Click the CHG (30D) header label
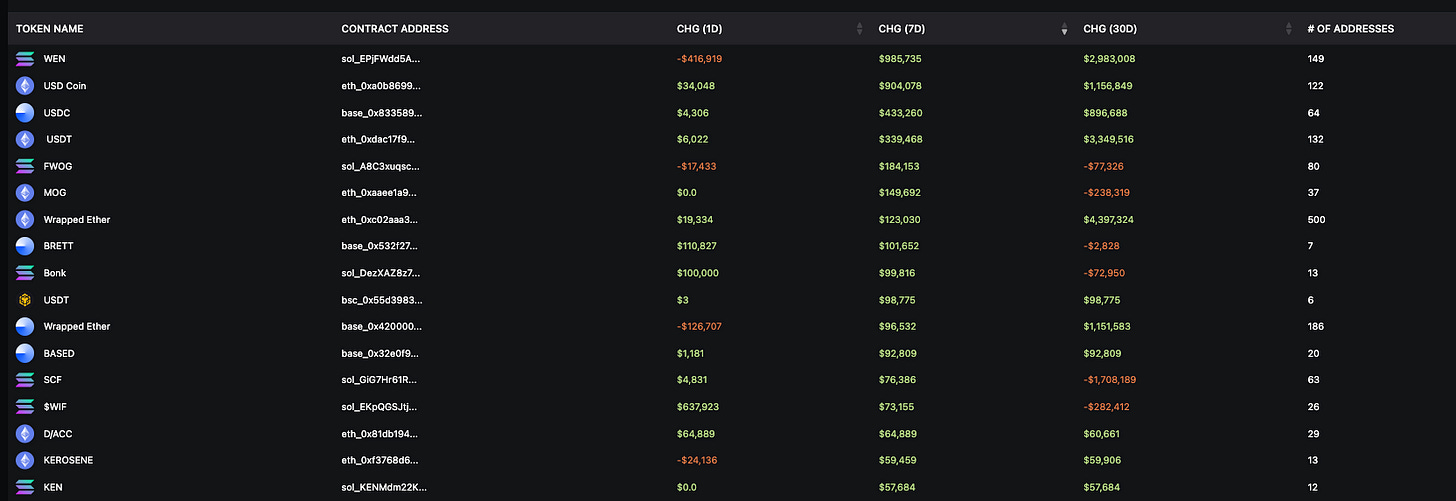 pyautogui.click(x=1110, y=29)
